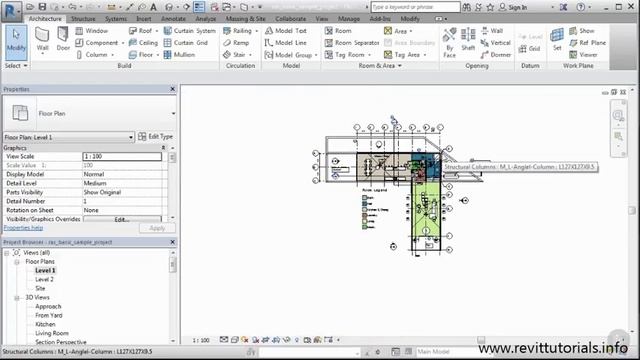Collapse the Views (all) tree node
Screen dimensions: 640x360
click(7, 253)
